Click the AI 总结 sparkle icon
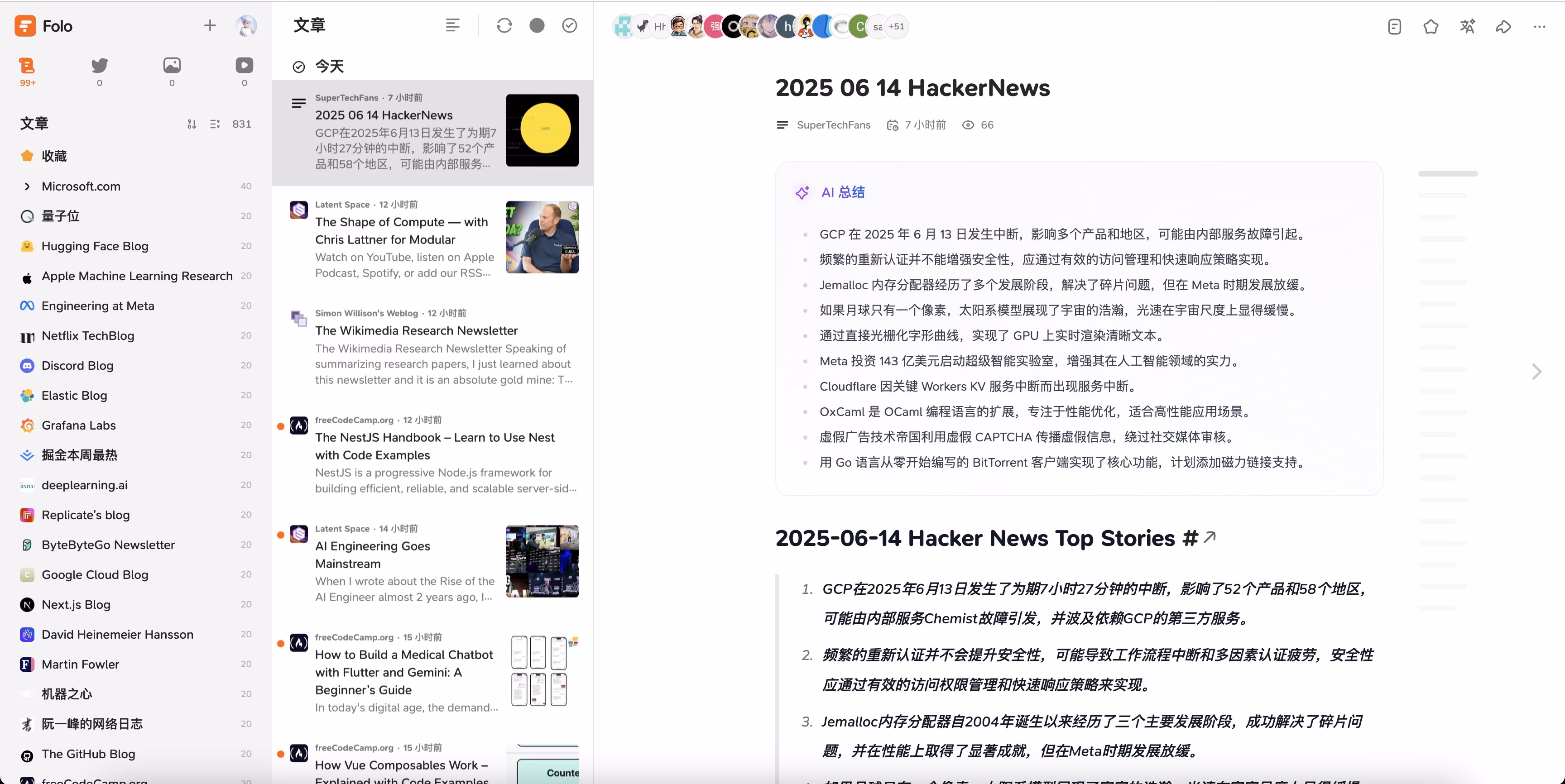 (x=802, y=193)
